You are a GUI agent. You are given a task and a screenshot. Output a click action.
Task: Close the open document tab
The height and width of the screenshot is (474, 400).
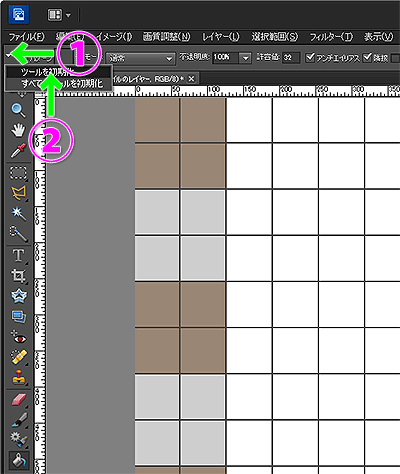[191, 79]
